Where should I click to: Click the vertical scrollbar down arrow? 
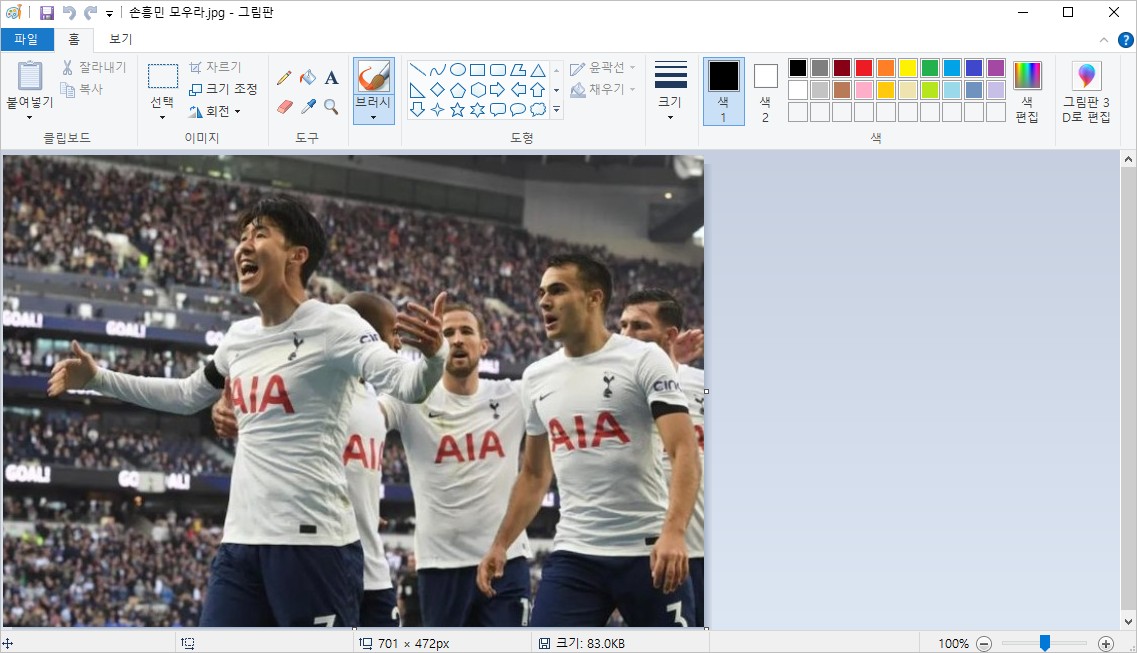tap(1128, 621)
